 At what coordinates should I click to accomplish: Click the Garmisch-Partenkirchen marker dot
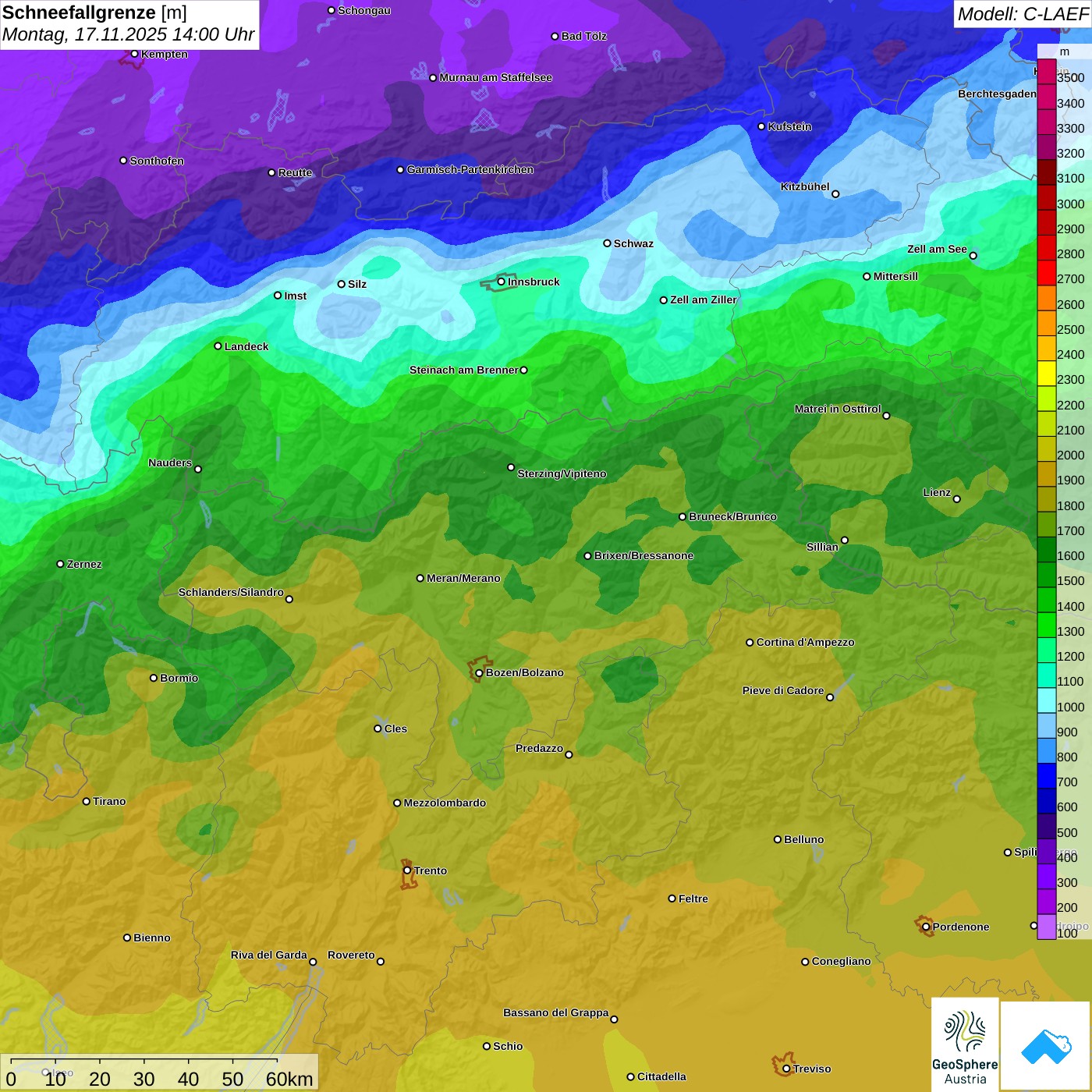pos(400,169)
